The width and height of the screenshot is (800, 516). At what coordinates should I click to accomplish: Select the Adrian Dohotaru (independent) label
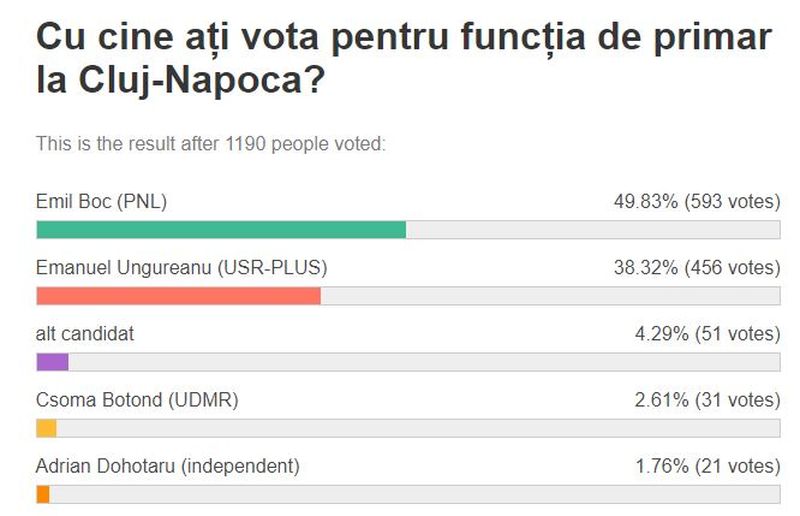tap(168, 466)
